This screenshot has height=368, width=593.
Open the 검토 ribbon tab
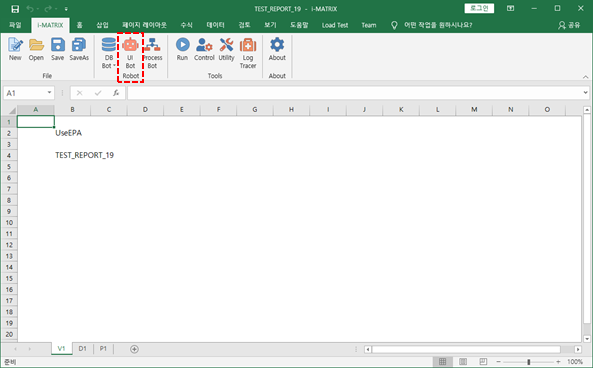244,25
